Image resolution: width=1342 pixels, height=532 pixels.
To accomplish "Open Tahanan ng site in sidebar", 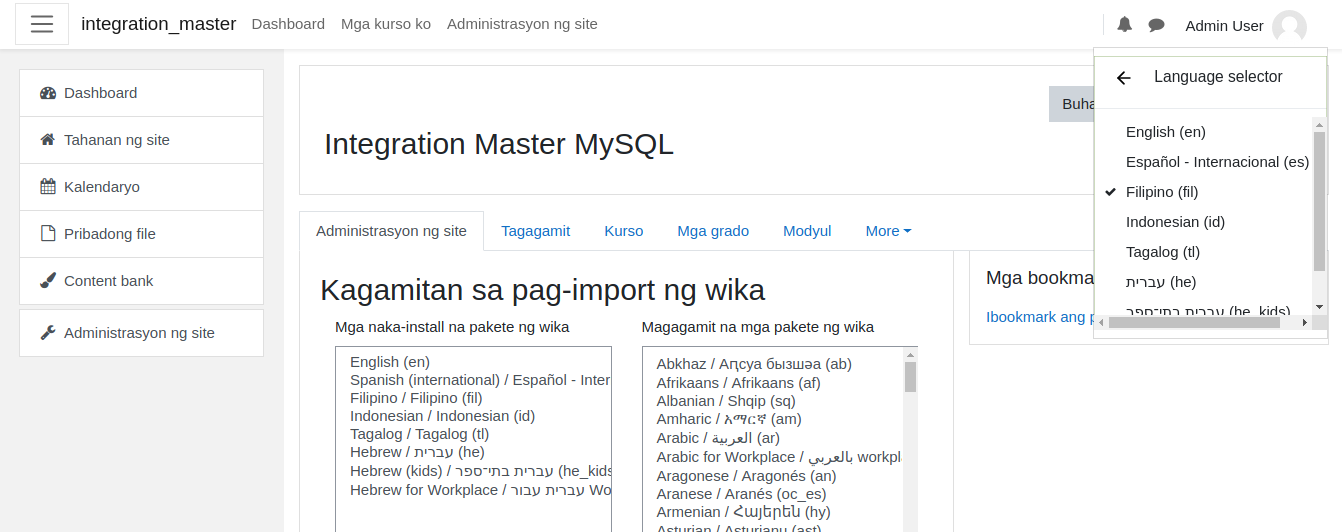I will [141, 140].
